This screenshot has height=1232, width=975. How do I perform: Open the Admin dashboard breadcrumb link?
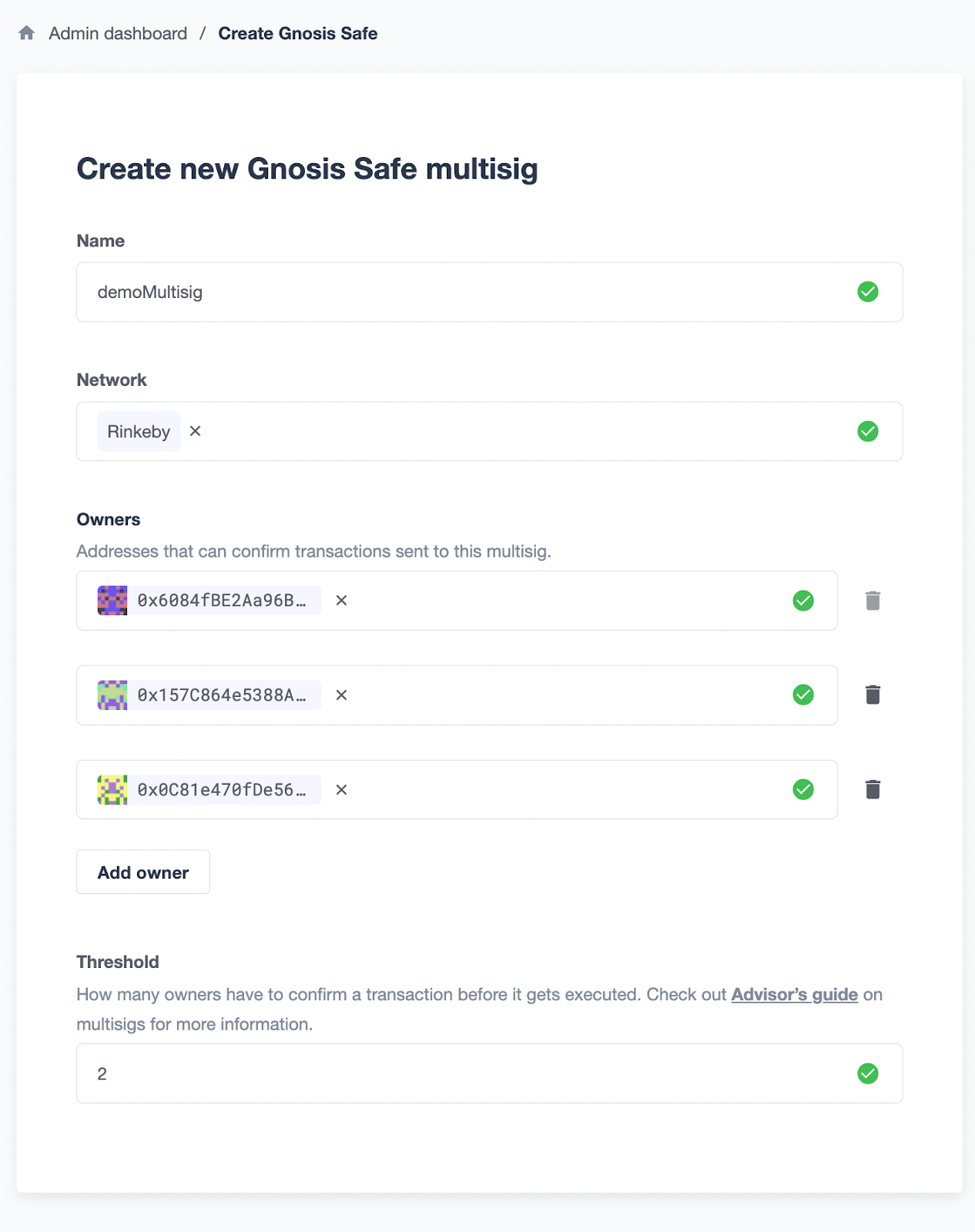pyautogui.click(x=118, y=33)
